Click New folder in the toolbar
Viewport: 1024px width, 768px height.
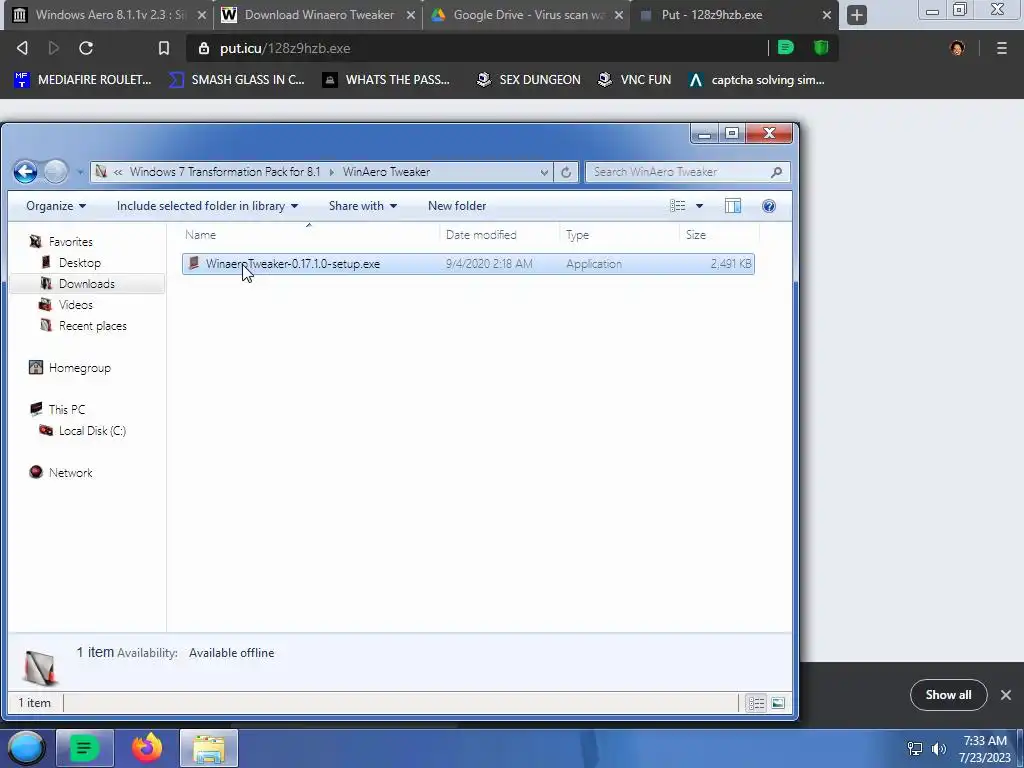click(x=457, y=206)
